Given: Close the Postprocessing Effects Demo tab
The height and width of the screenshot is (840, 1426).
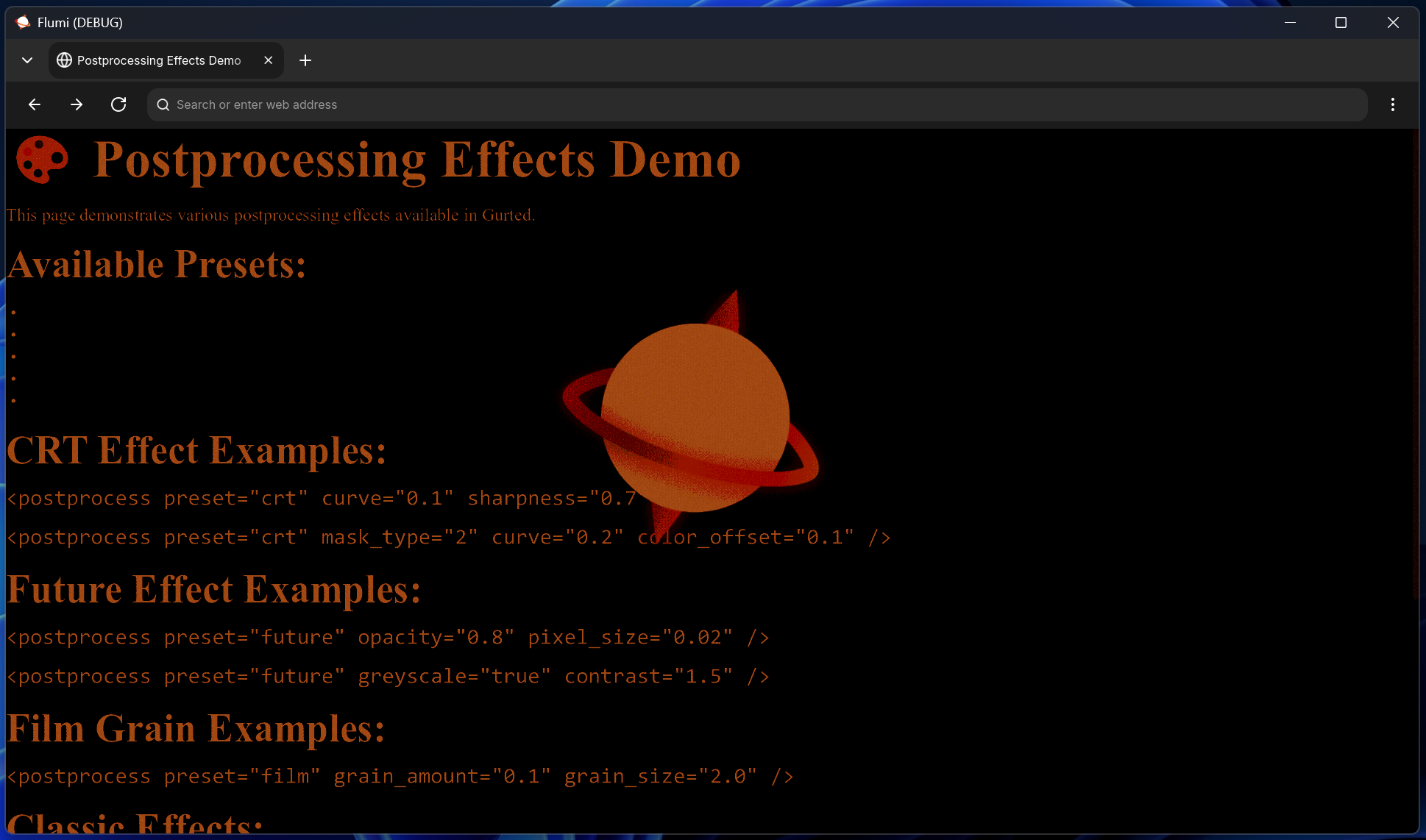Looking at the screenshot, I should point(269,60).
